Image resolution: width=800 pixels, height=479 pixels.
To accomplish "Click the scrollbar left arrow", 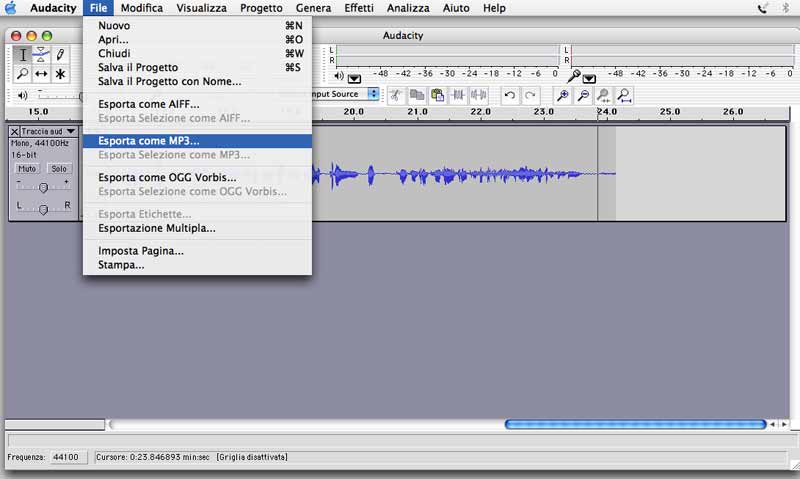I will click(x=772, y=424).
